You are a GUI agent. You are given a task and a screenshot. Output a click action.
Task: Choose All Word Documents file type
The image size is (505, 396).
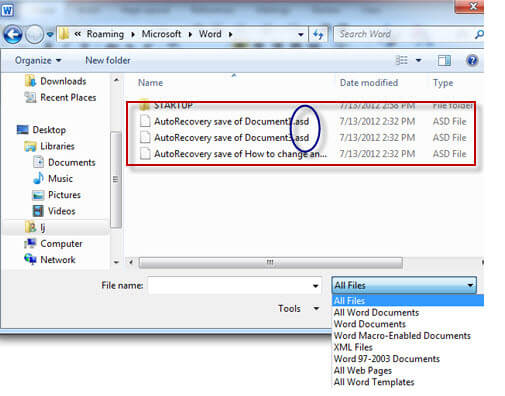[376, 312]
